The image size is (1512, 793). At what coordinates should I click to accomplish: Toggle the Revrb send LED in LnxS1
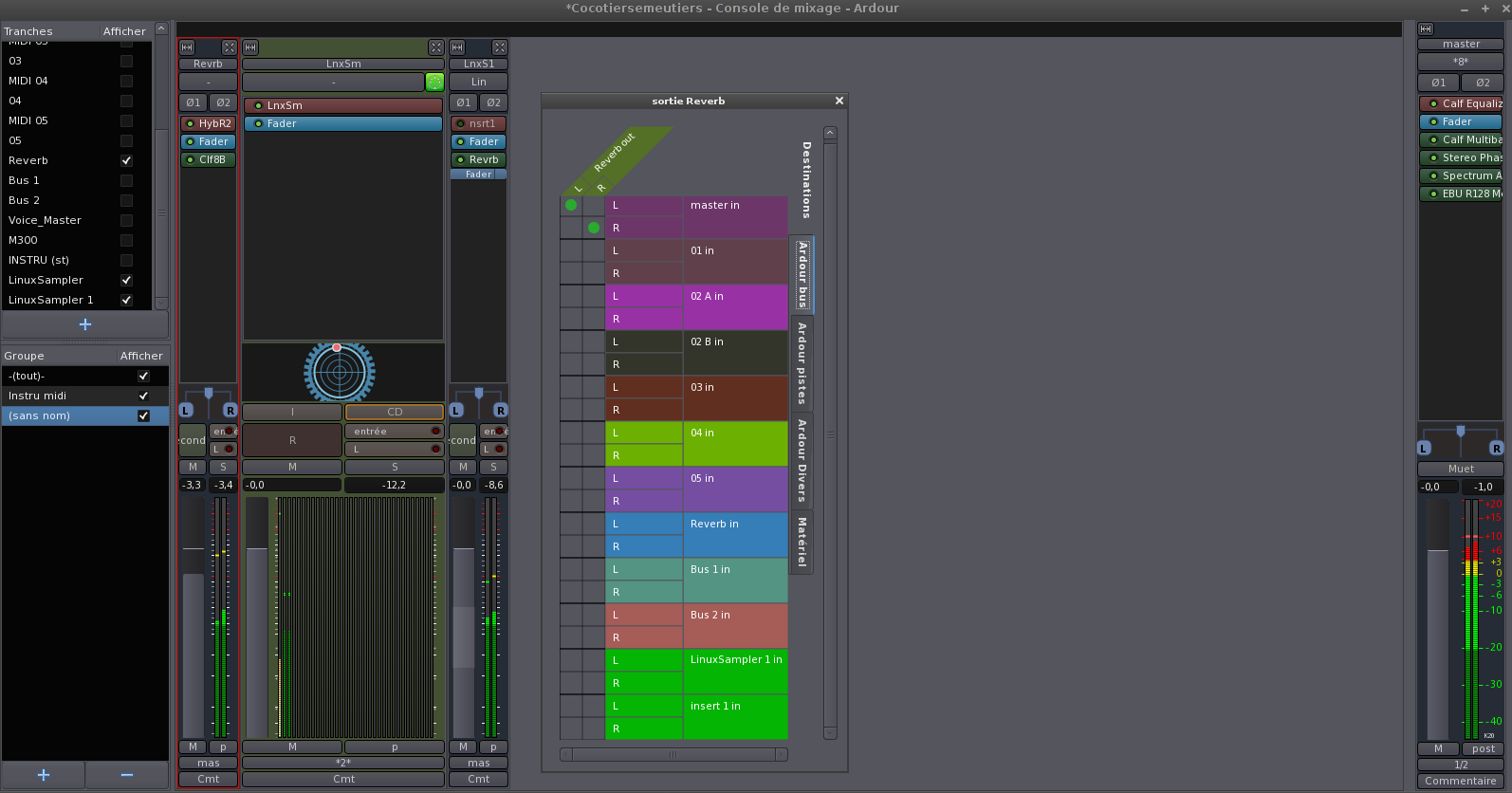point(461,159)
